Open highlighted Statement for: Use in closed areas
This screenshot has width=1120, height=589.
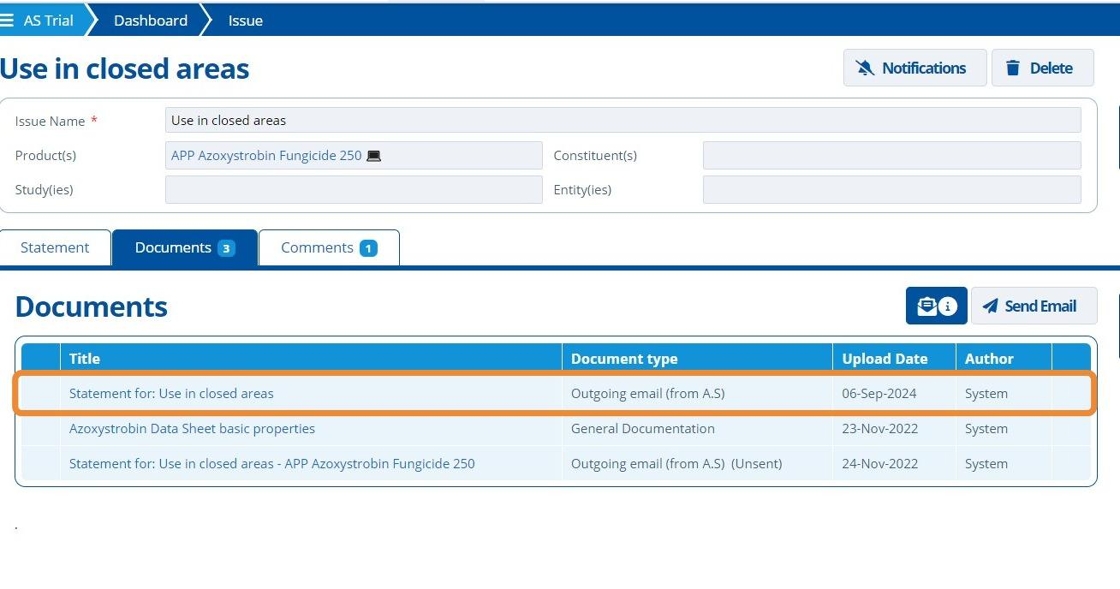(171, 393)
